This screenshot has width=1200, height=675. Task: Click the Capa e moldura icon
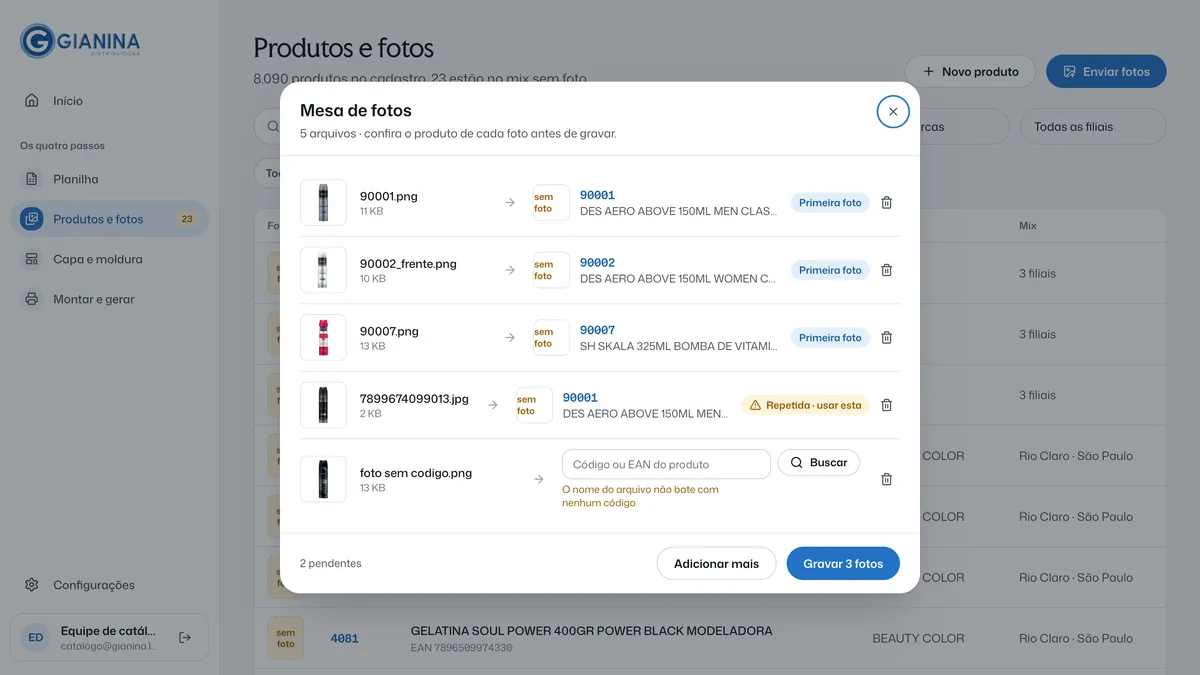(32, 259)
